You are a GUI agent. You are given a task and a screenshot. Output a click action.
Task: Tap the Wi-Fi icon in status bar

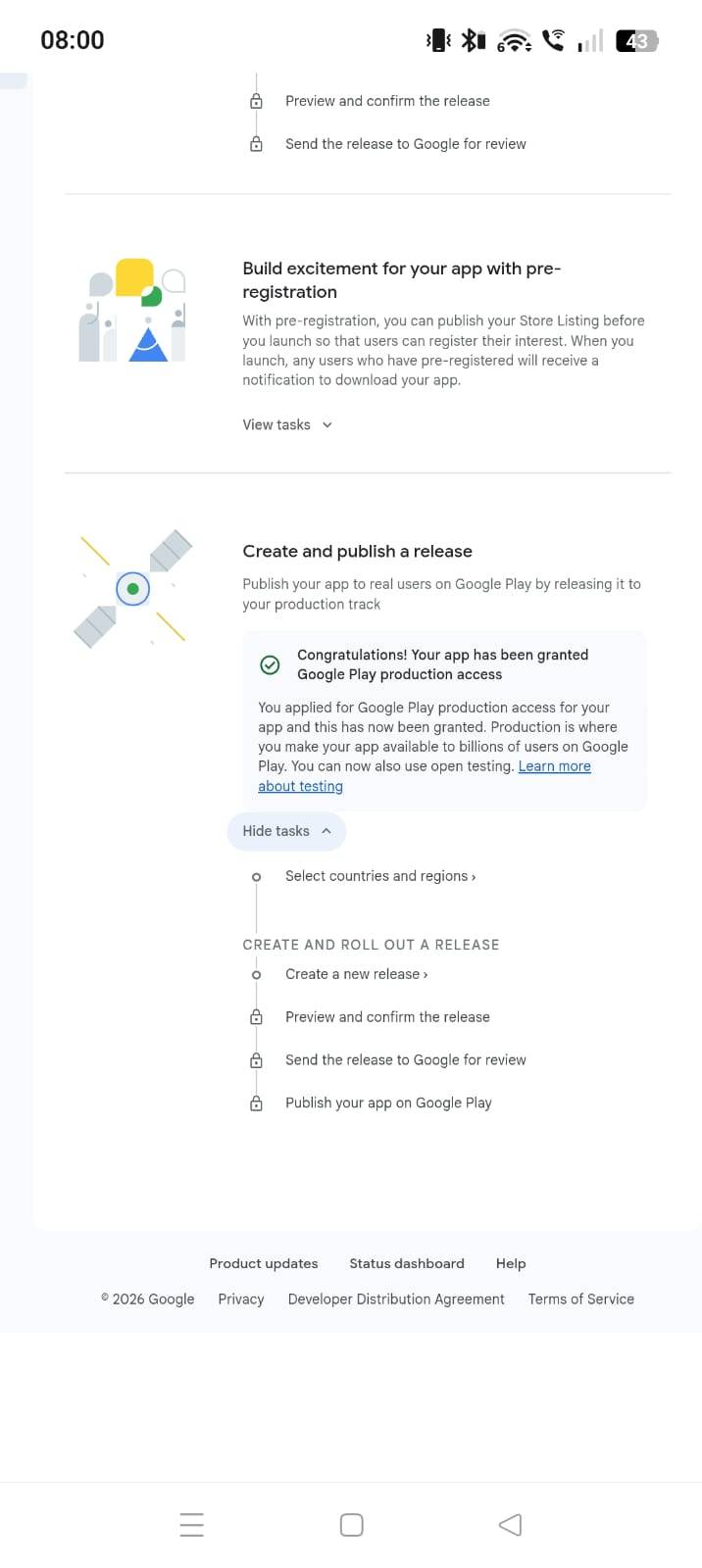[x=514, y=41]
